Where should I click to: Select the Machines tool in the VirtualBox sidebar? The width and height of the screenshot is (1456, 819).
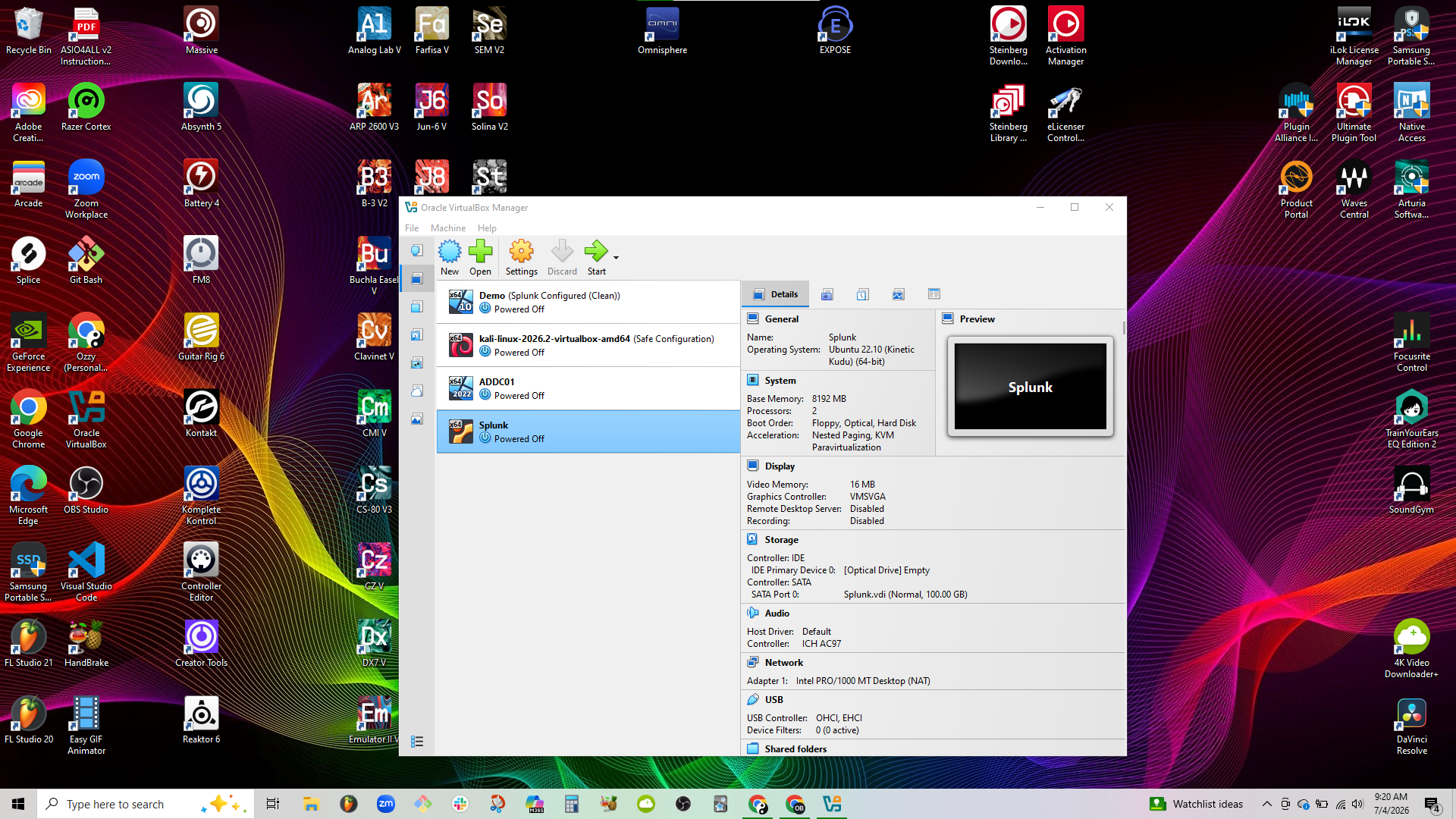(417, 278)
